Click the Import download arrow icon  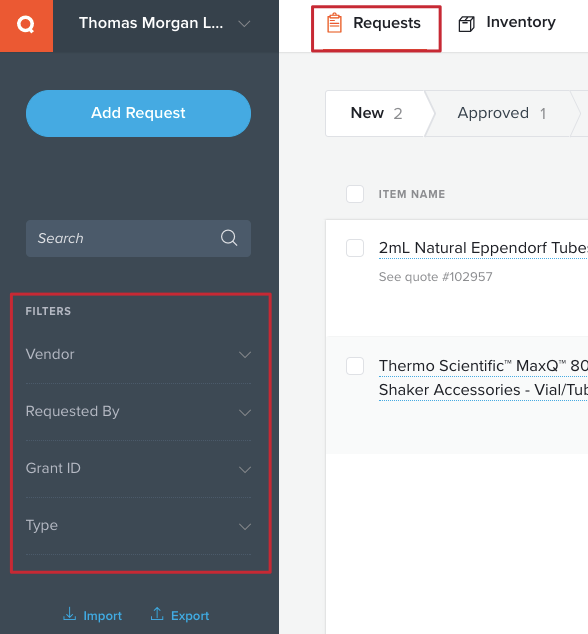point(70,614)
